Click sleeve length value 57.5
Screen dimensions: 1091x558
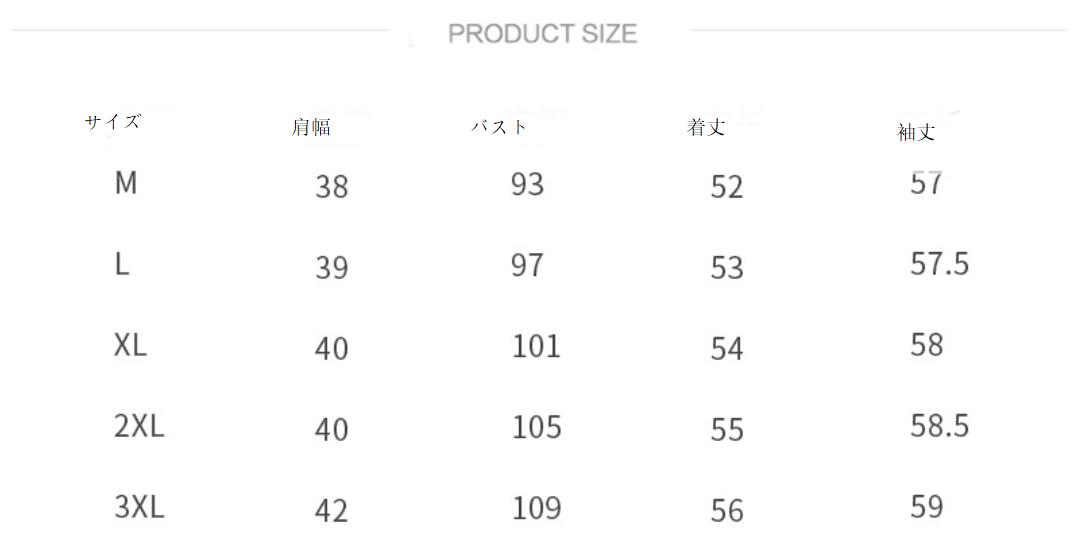point(939,264)
